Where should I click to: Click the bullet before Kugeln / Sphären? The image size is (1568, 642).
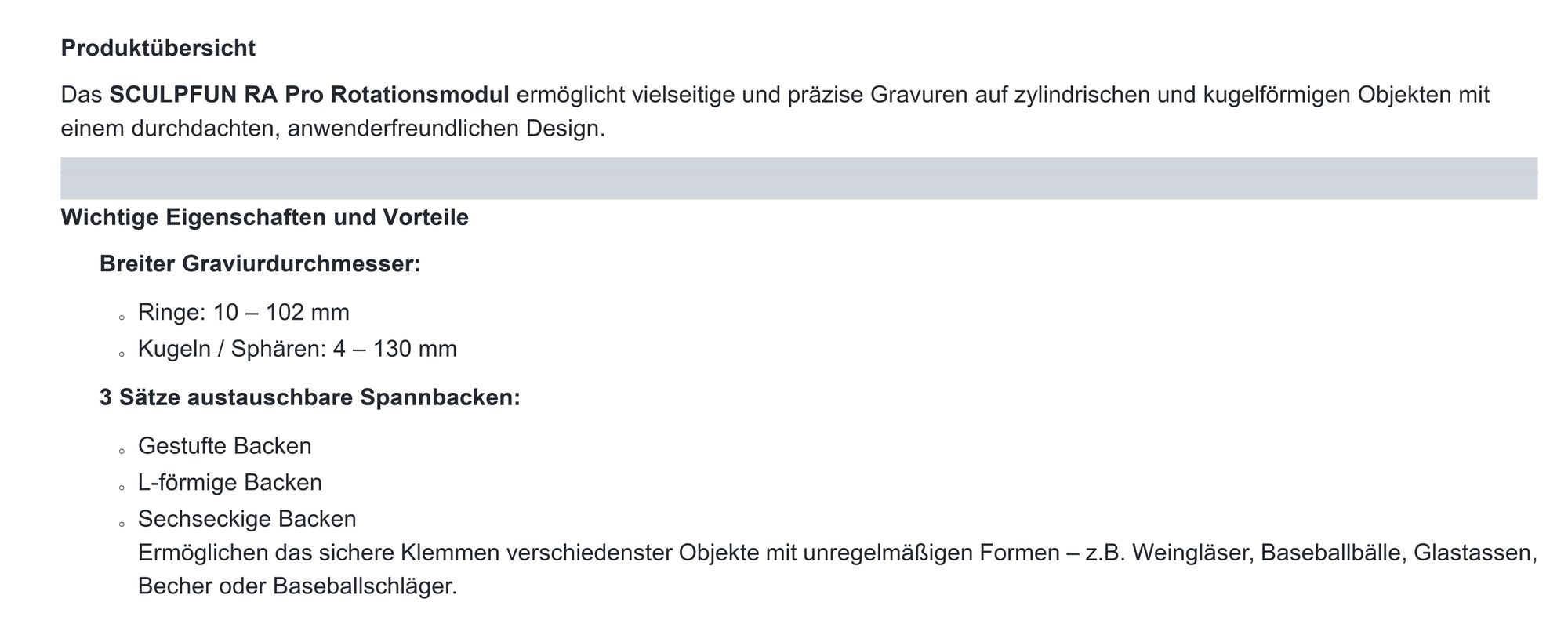click(x=122, y=354)
